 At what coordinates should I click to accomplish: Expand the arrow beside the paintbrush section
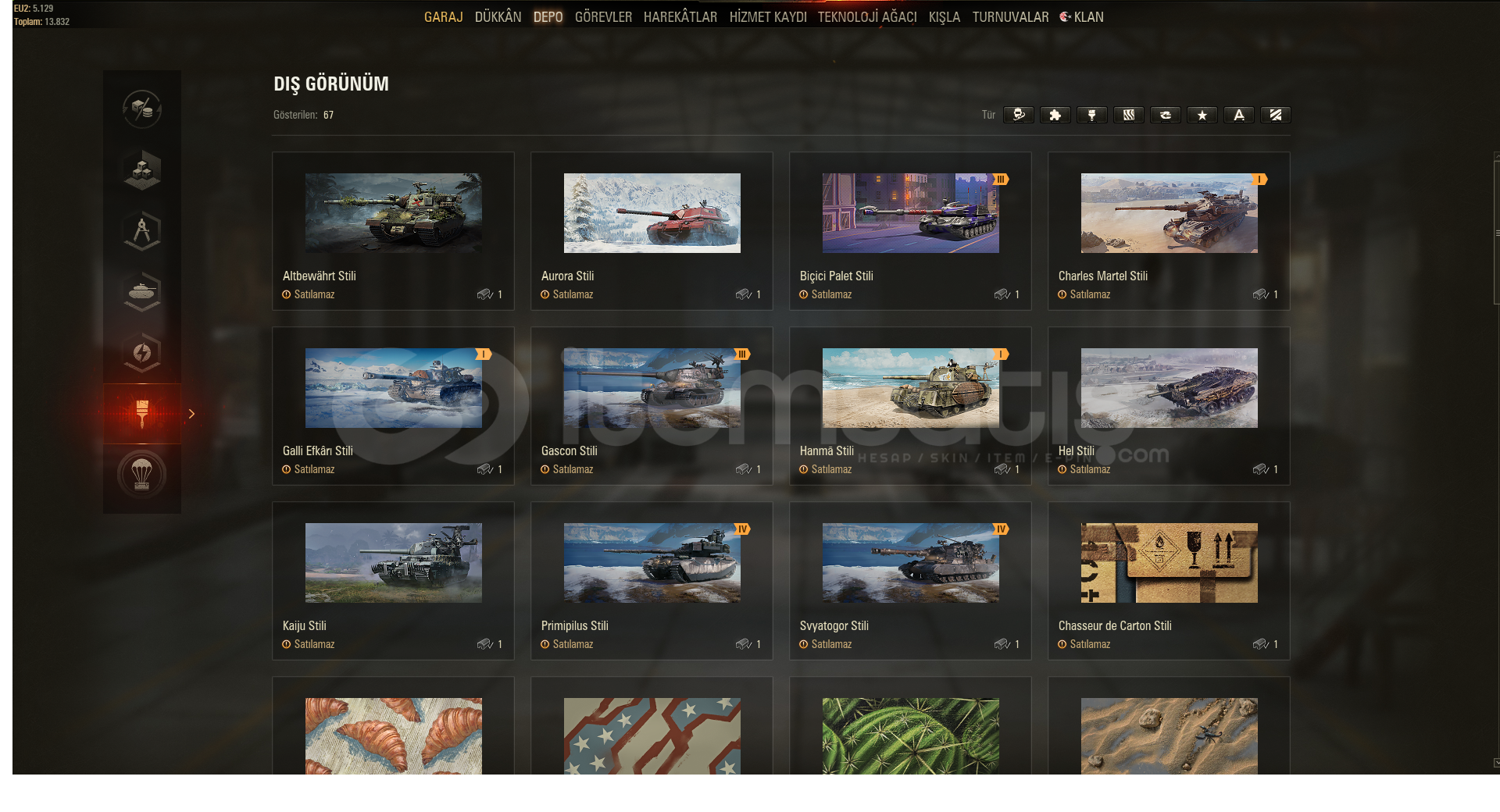point(191,414)
